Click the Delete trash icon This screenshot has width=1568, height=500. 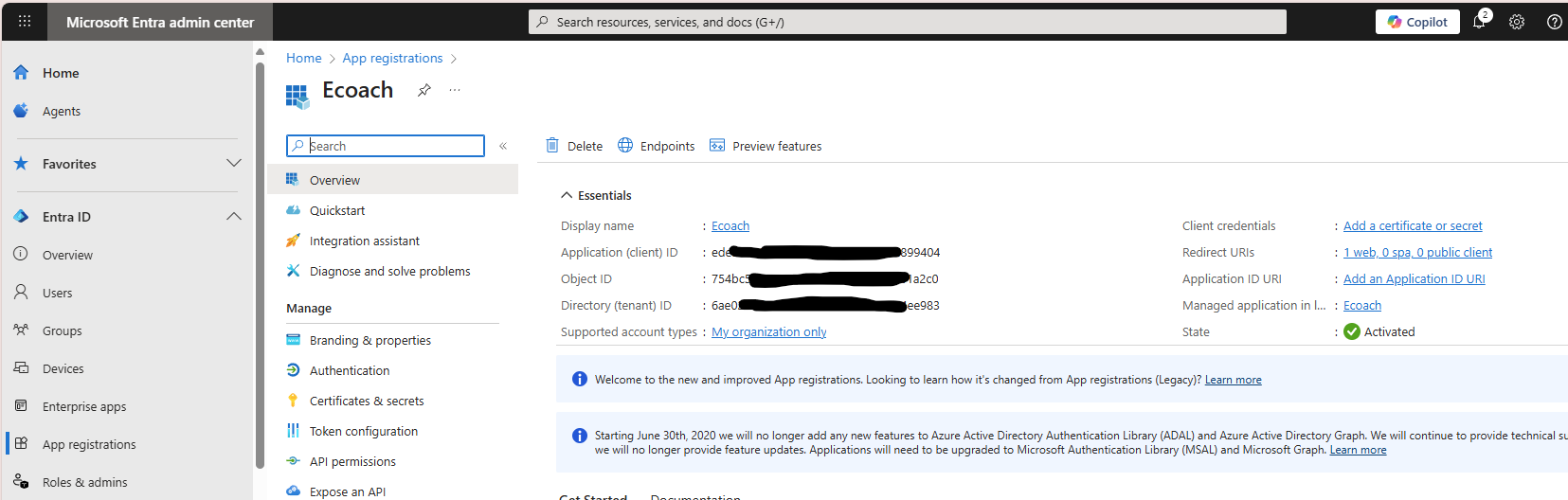point(552,145)
